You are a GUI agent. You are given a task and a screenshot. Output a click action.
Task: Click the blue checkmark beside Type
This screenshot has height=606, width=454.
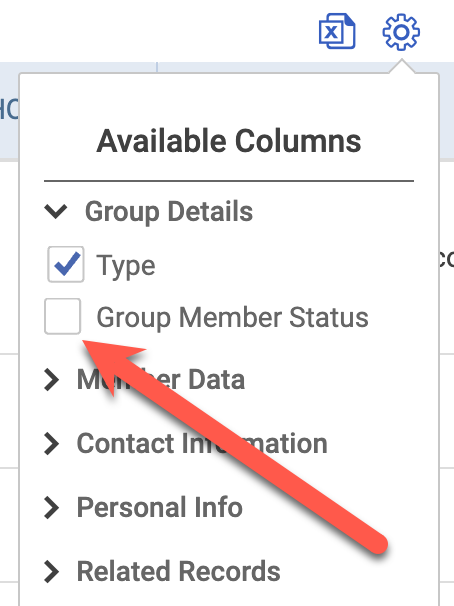pyautogui.click(x=67, y=264)
